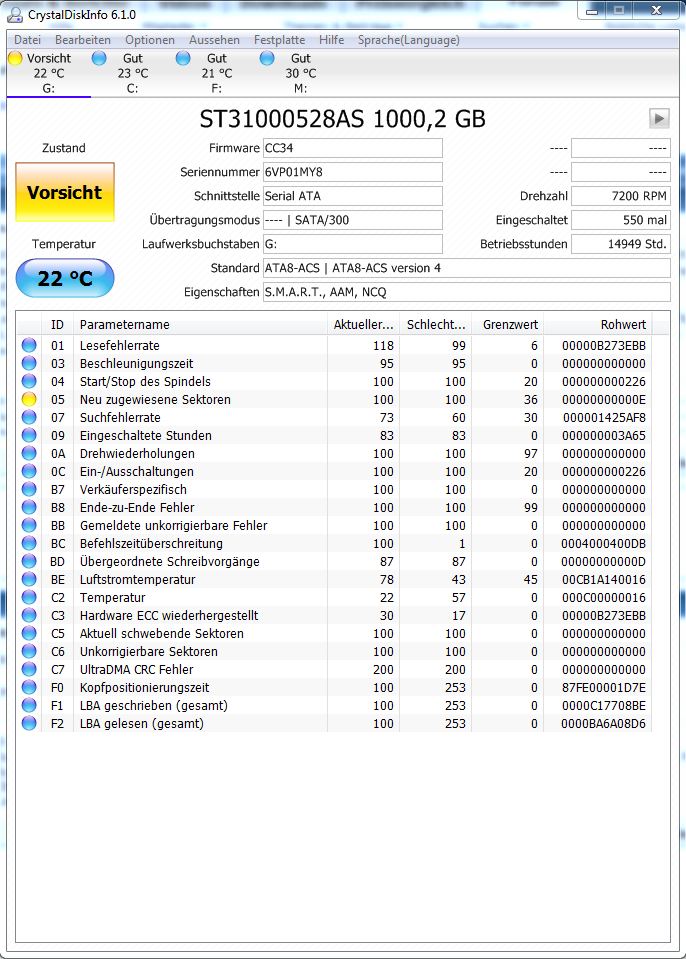Click the status icon for Befehlszeitüberschreitung

coord(29,543)
